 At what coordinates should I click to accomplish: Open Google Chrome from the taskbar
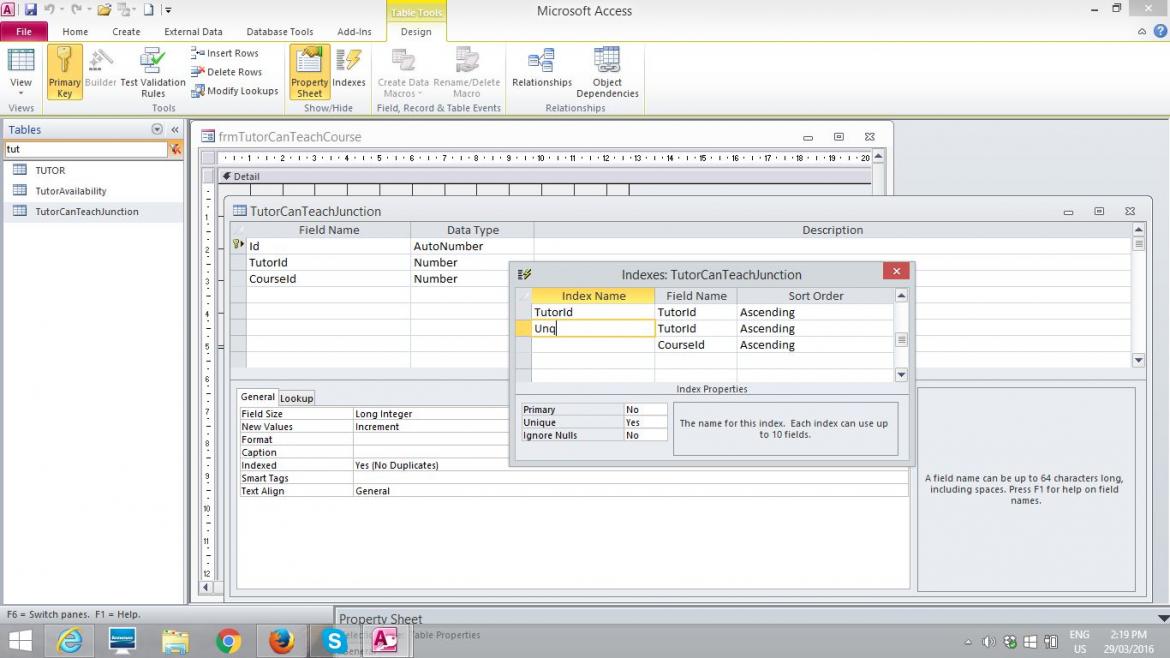[228, 641]
